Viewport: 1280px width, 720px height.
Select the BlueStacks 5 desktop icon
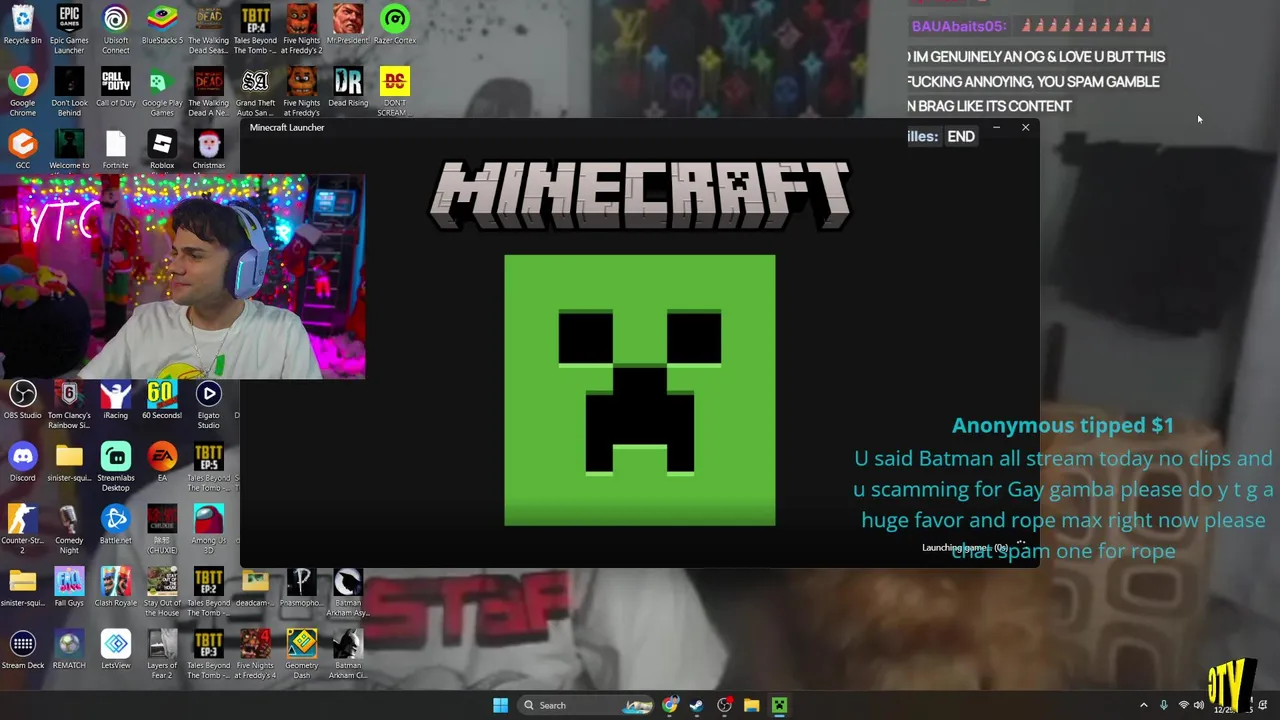[162, 27]
